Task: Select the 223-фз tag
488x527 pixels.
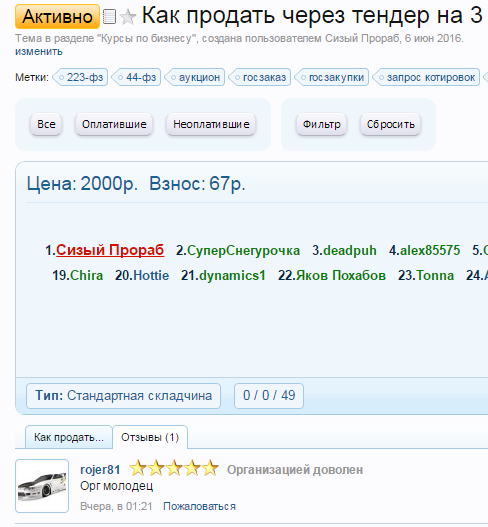Action: (80, 77)
